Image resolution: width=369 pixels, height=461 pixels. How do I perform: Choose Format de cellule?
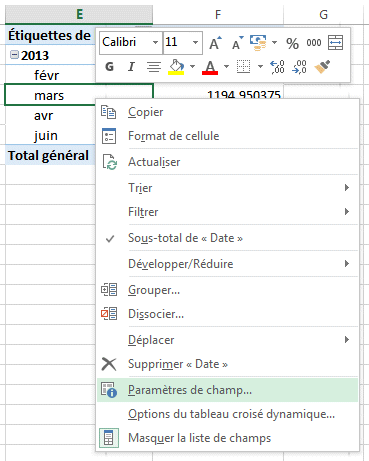tap(228, 136)
